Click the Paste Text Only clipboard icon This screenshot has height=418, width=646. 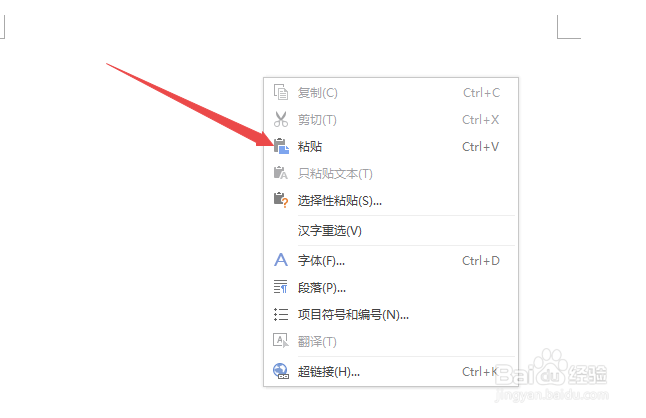pyautogui.click(x=281, y=173)
